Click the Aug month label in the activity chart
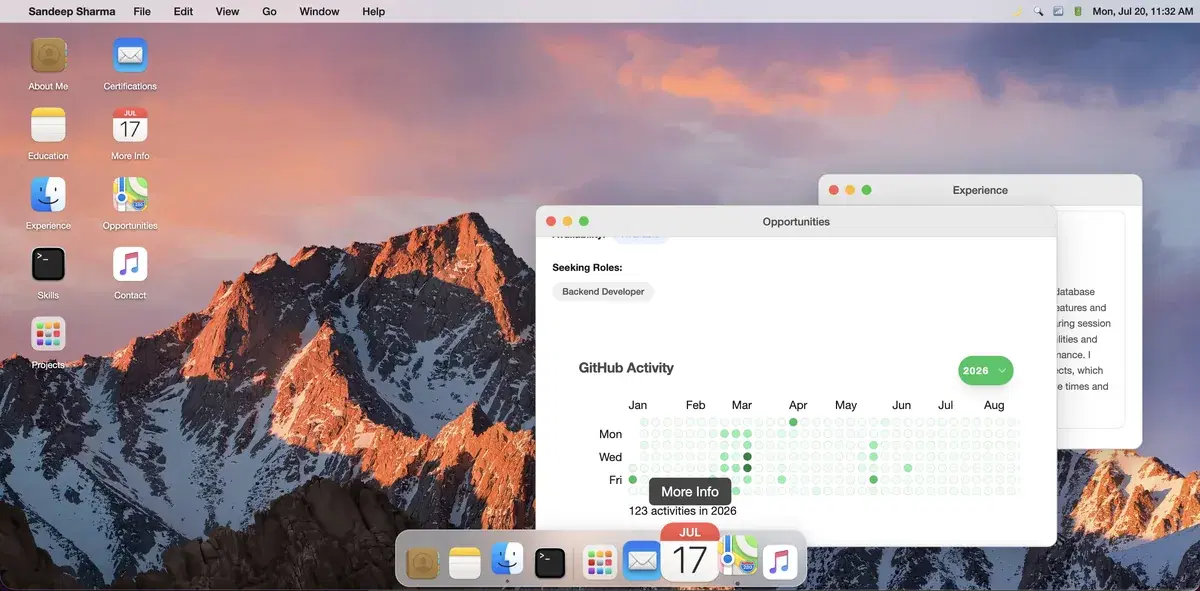 click(x=993, y=405)
